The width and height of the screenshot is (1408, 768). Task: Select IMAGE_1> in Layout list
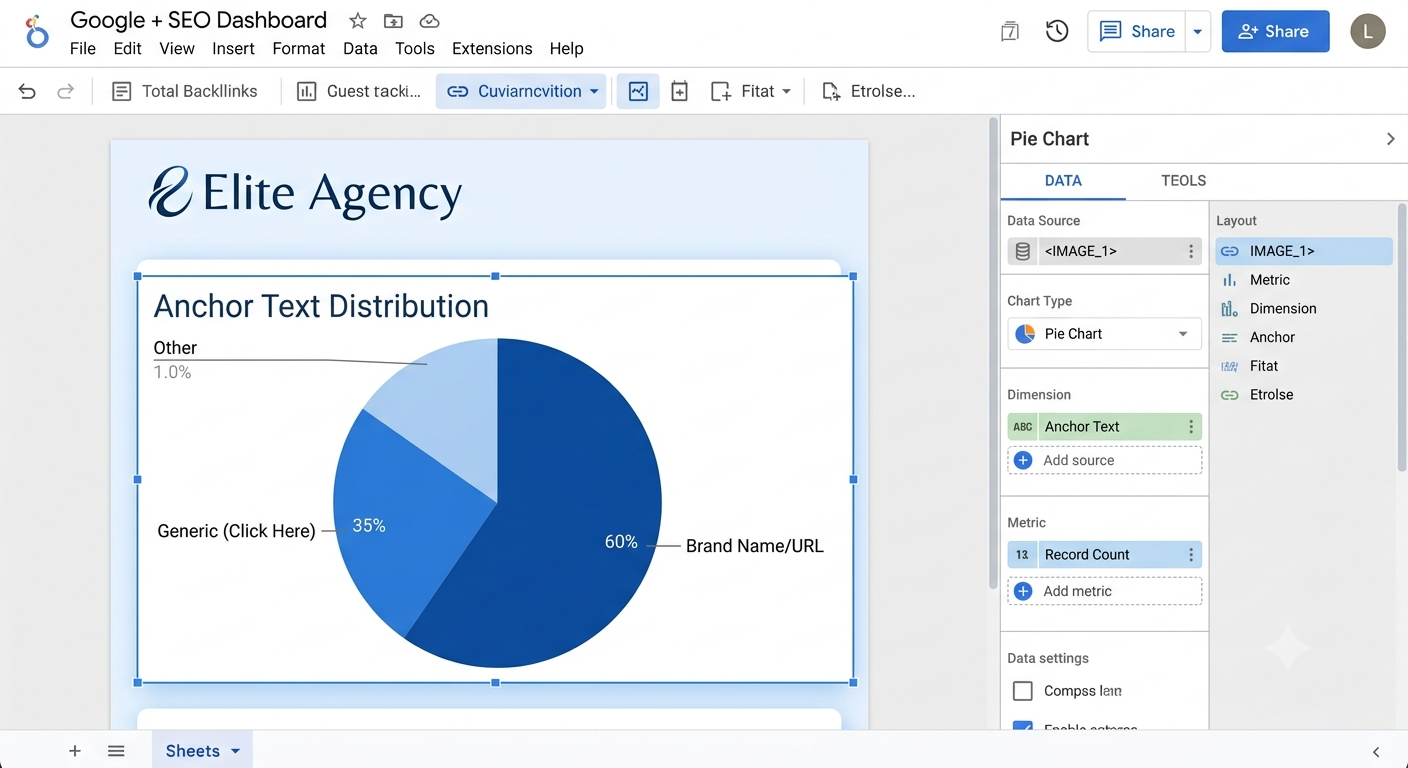click(1303, 251)
